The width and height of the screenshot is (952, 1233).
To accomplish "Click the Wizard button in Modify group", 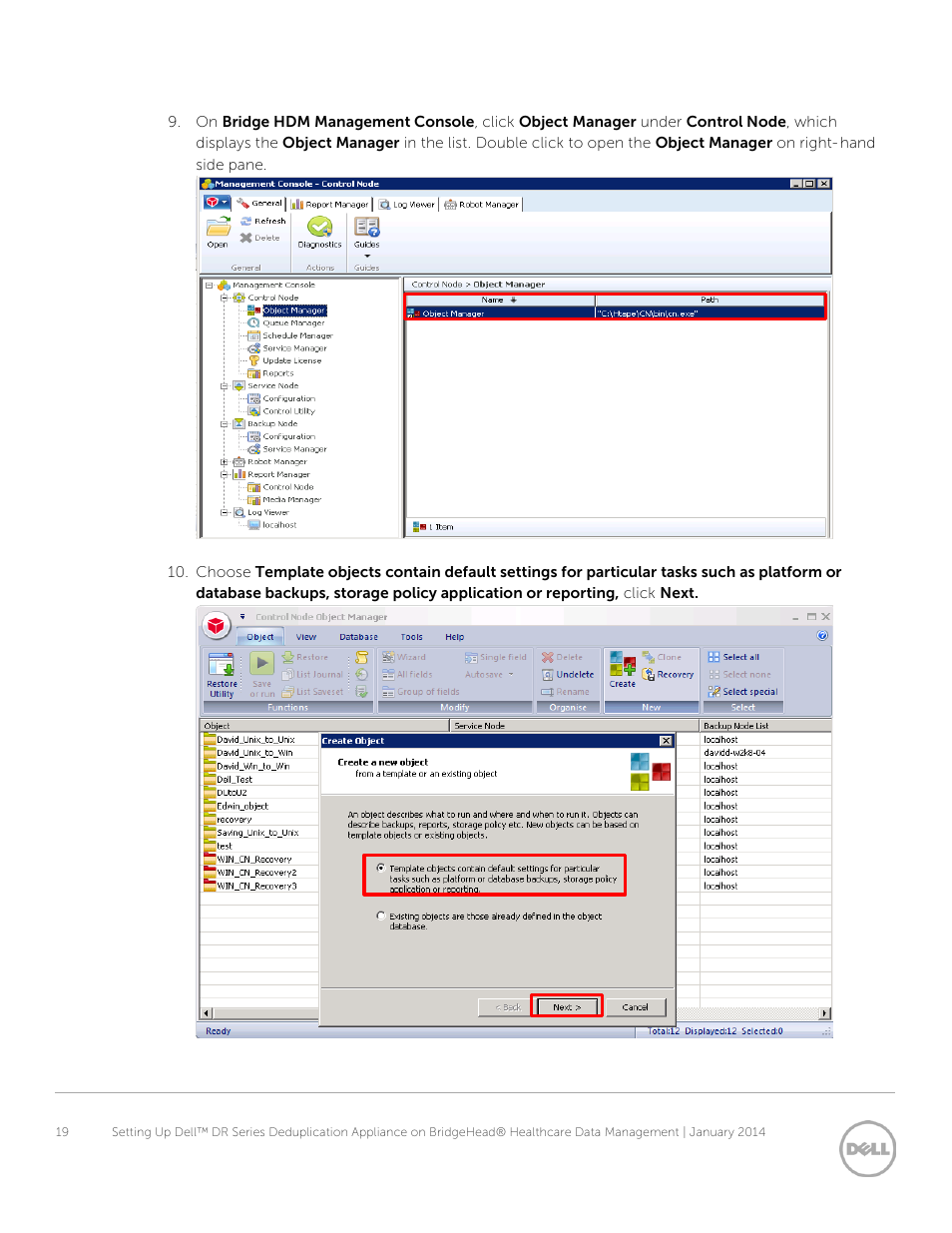I will [x=404, y=658].
